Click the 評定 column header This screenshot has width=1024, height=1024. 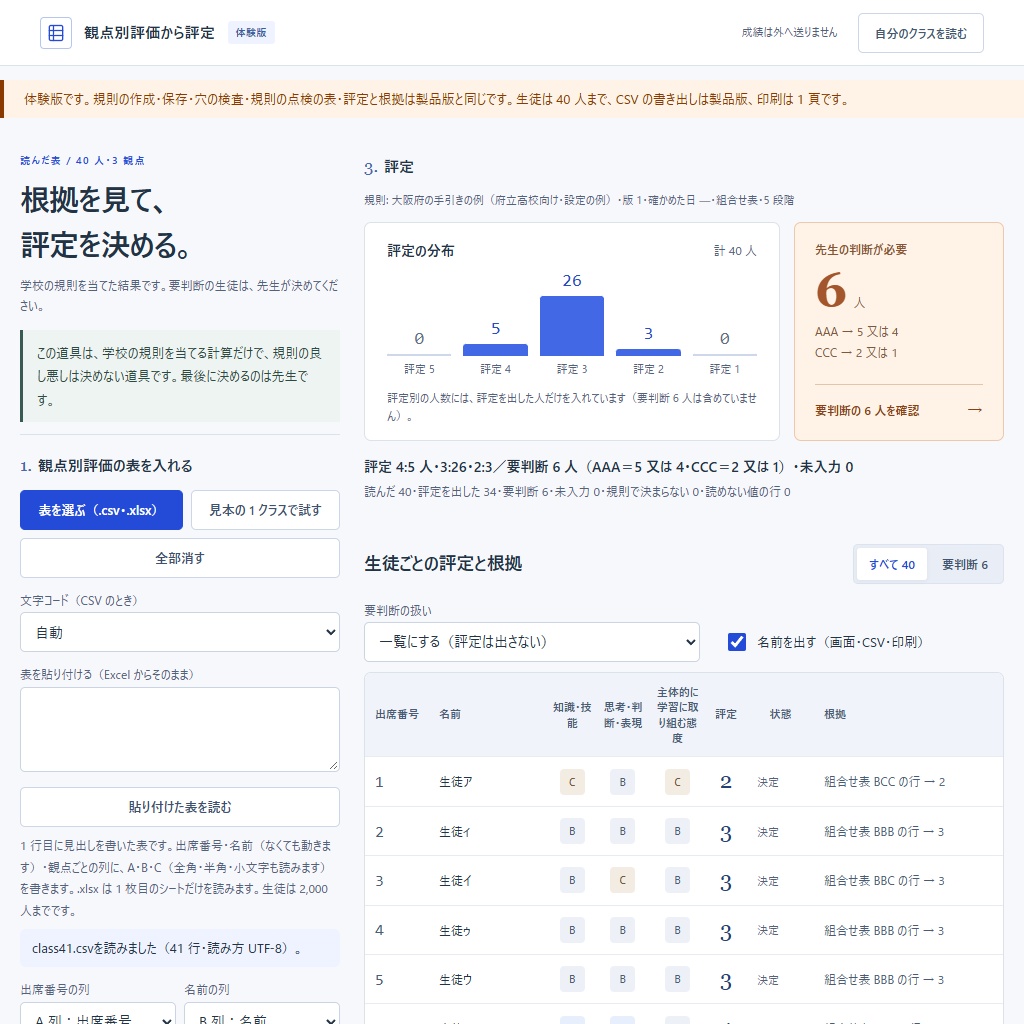(726, 714)
